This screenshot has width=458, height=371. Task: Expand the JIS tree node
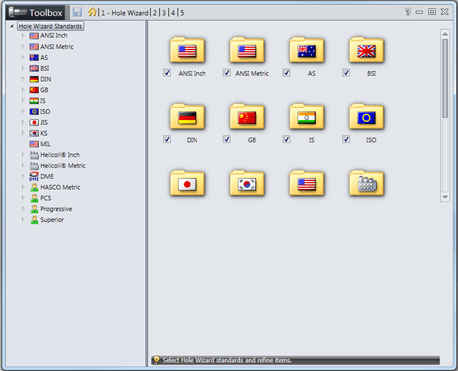(x=23, y=122)
